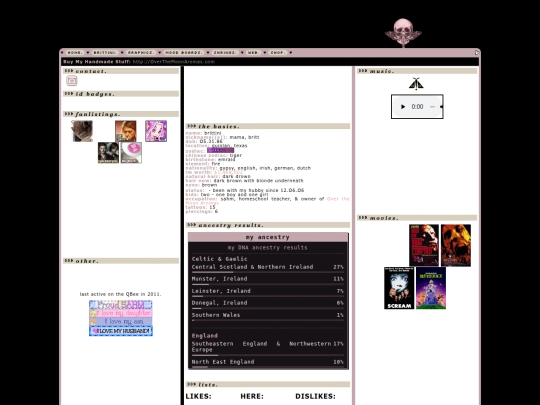Screen dimensions: 540x405
Task: Click the 'other.' section header
Action: point(121,261)
